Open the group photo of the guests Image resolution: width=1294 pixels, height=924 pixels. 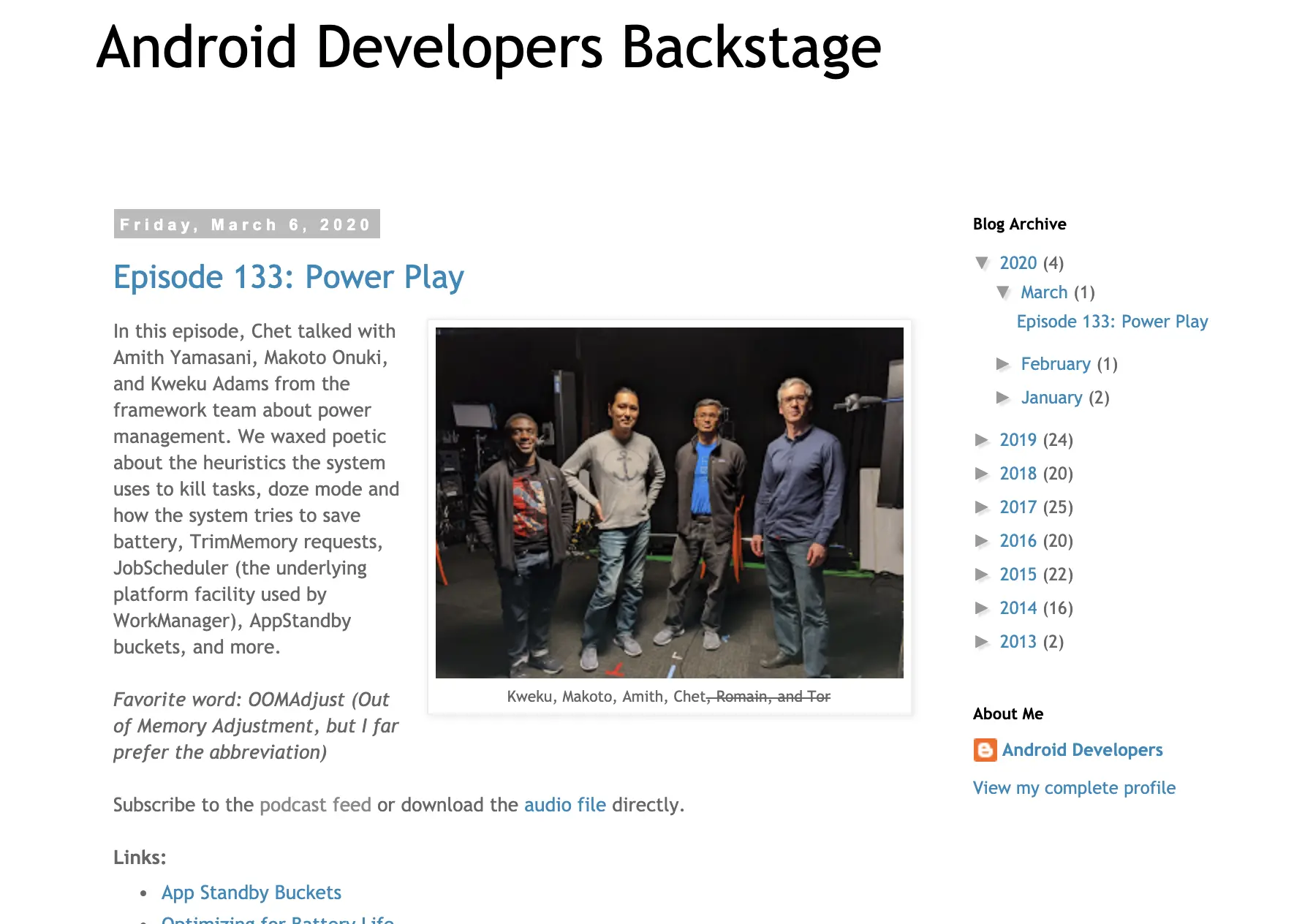(670, 503)
